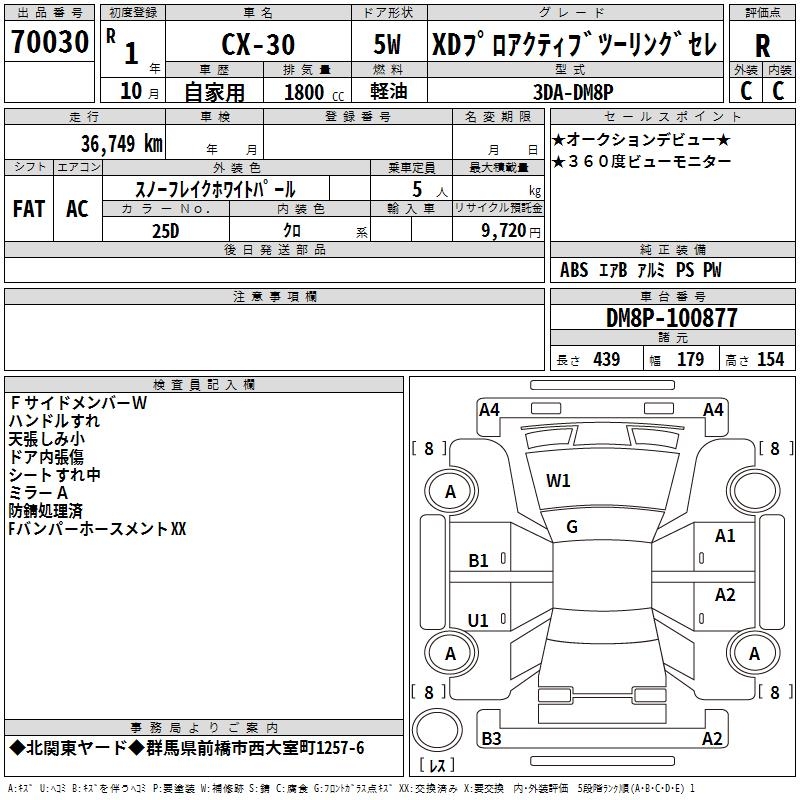
Task: Click the inspector note ミラーA
Action: click(38, 493)
